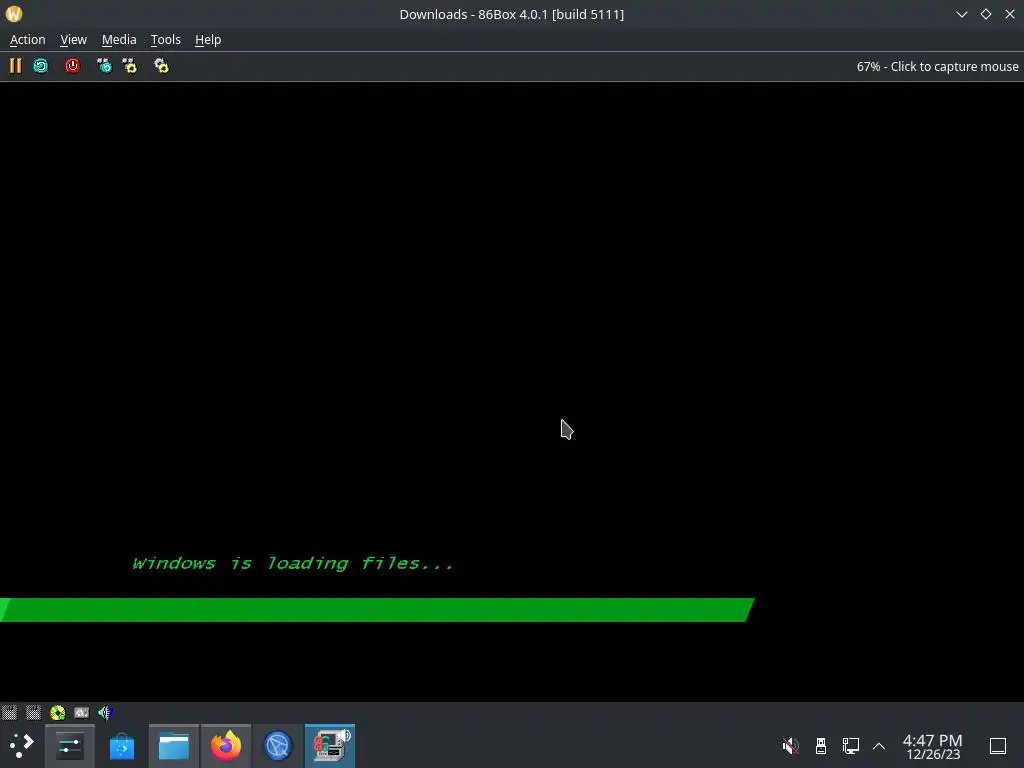Open Discover software store from taskbar
The image size is (1024, 768).
(121, 746)
